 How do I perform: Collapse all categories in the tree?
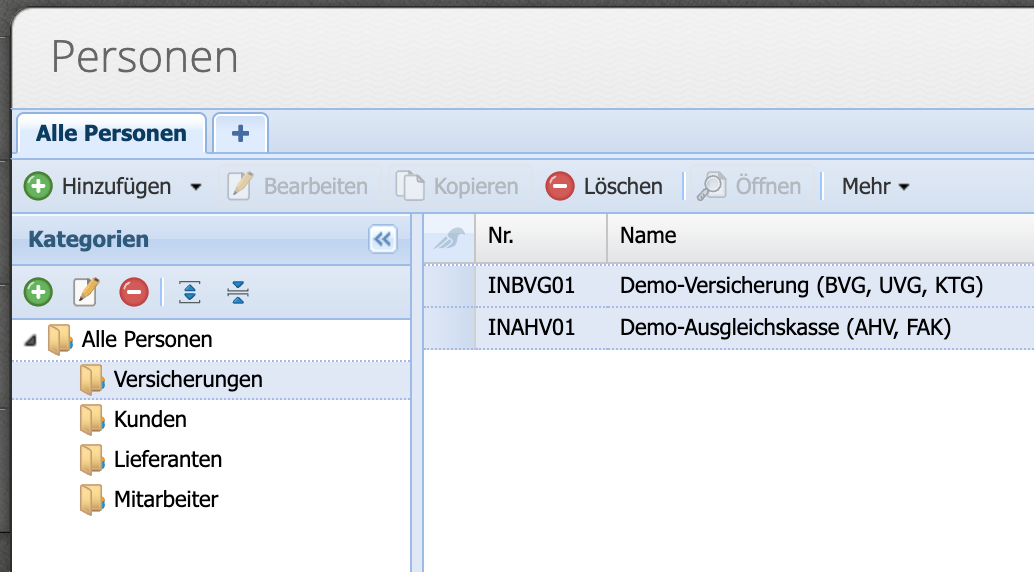[x=237, y=292]
